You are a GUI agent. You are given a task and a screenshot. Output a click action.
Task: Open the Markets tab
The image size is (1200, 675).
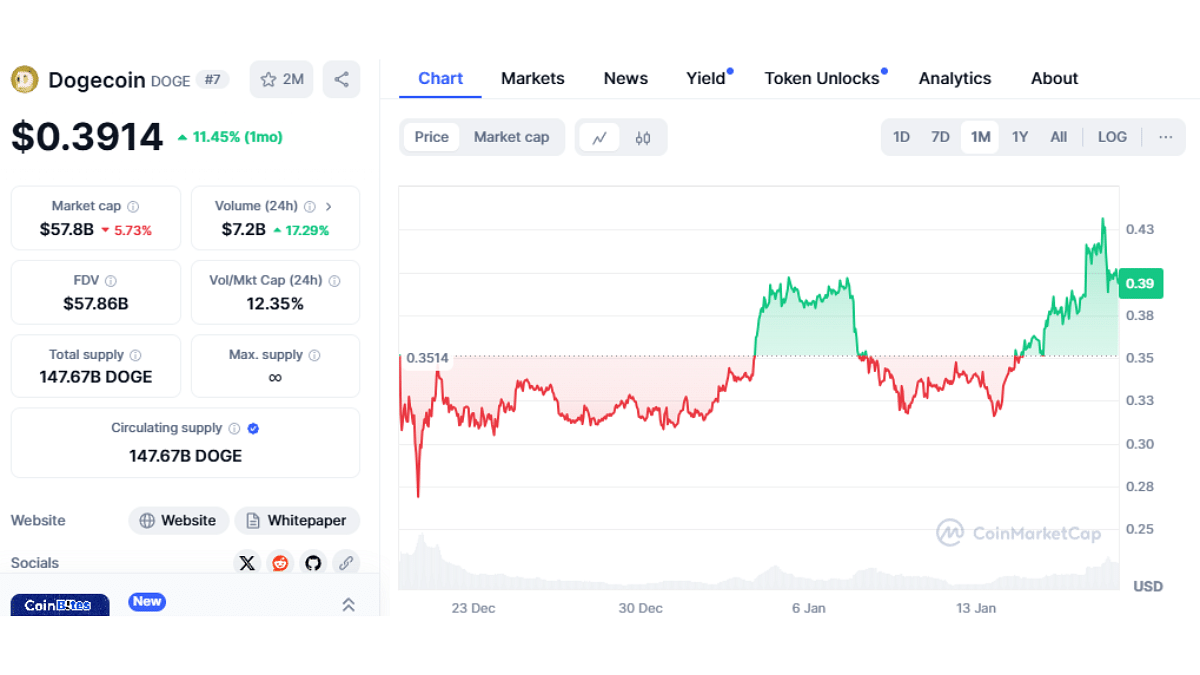click(533, 78)
